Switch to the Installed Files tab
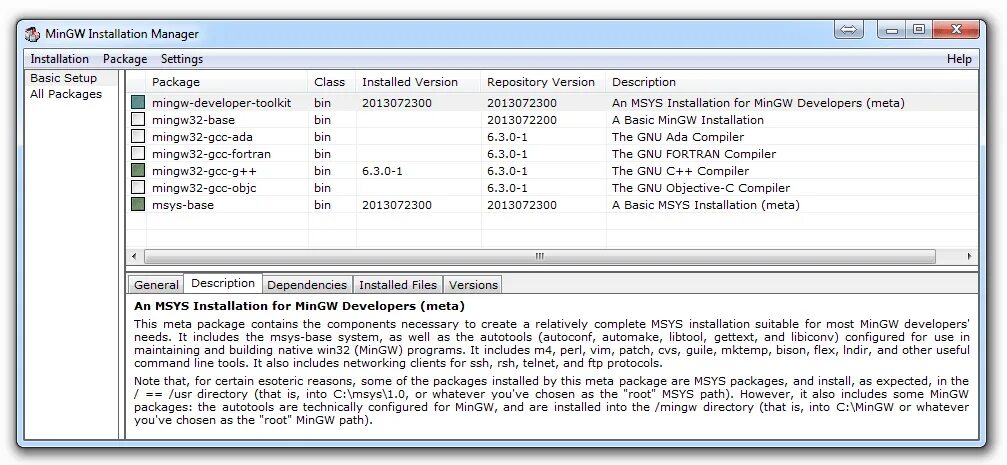This screenshot has width=1007, height=465. pos(398,285)
